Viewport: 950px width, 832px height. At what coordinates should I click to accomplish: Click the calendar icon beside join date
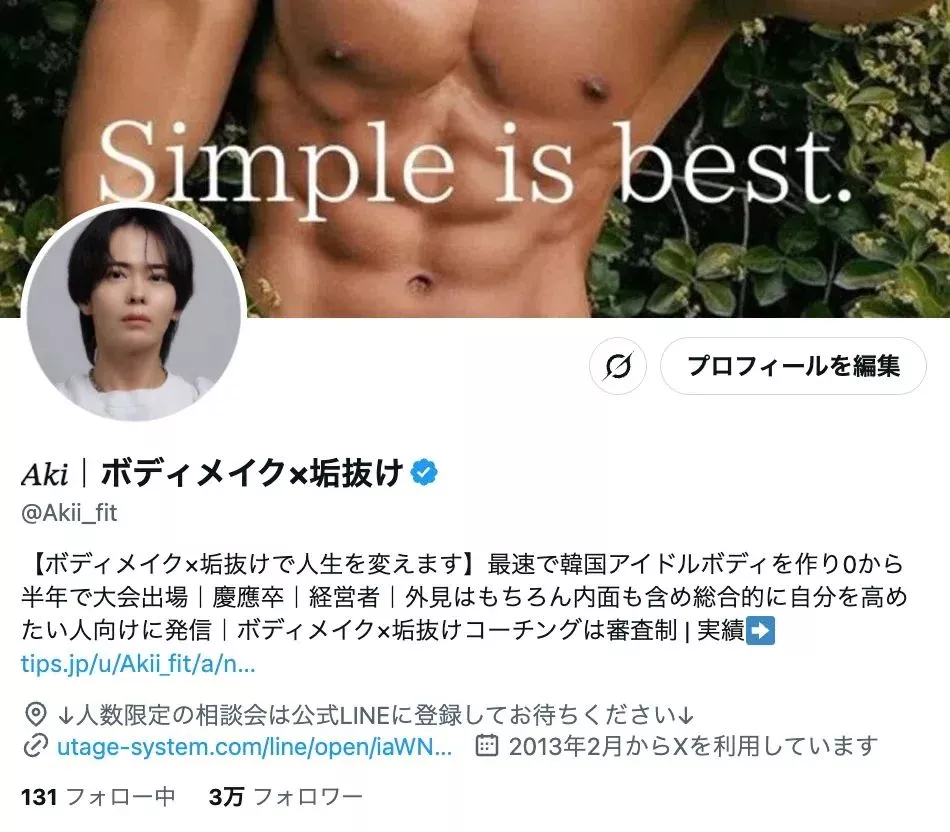[x=487, y=746]
